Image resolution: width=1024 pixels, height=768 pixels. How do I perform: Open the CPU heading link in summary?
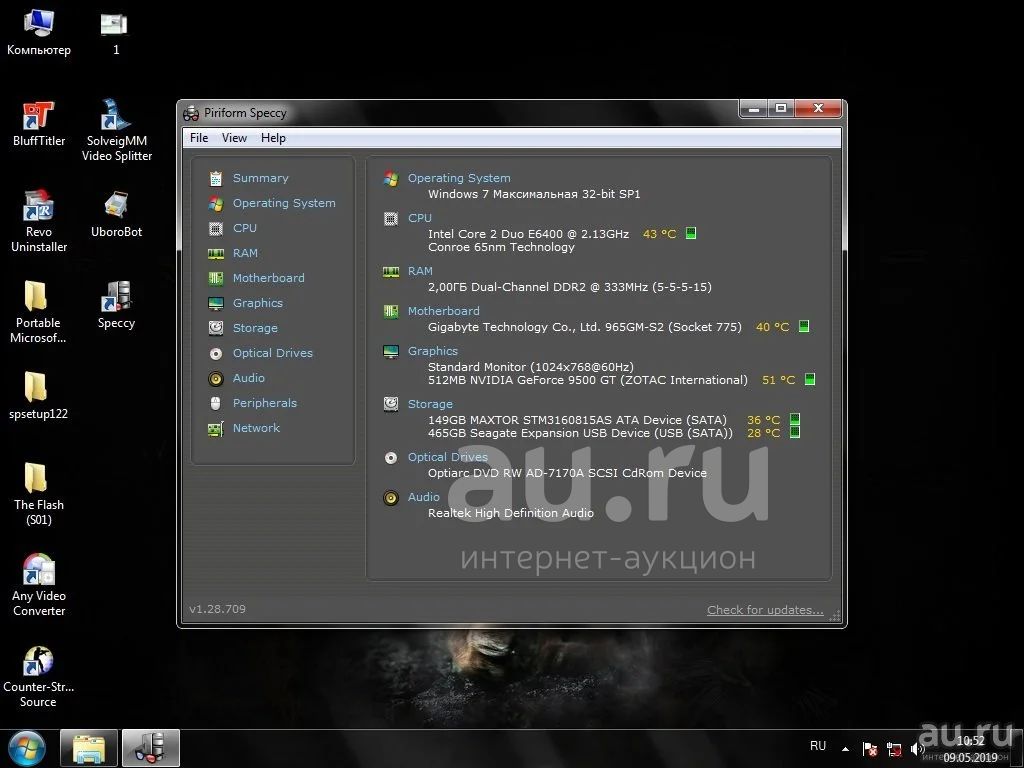click(x=419, y=218)
